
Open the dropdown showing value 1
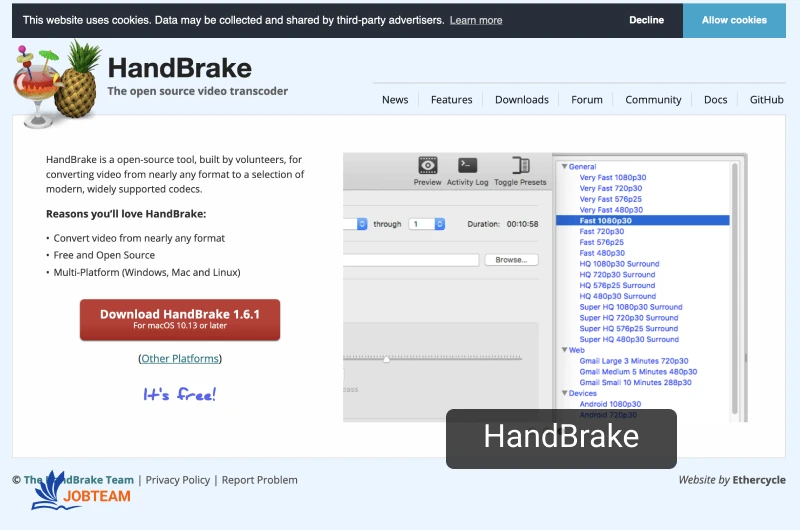[427, 224]
